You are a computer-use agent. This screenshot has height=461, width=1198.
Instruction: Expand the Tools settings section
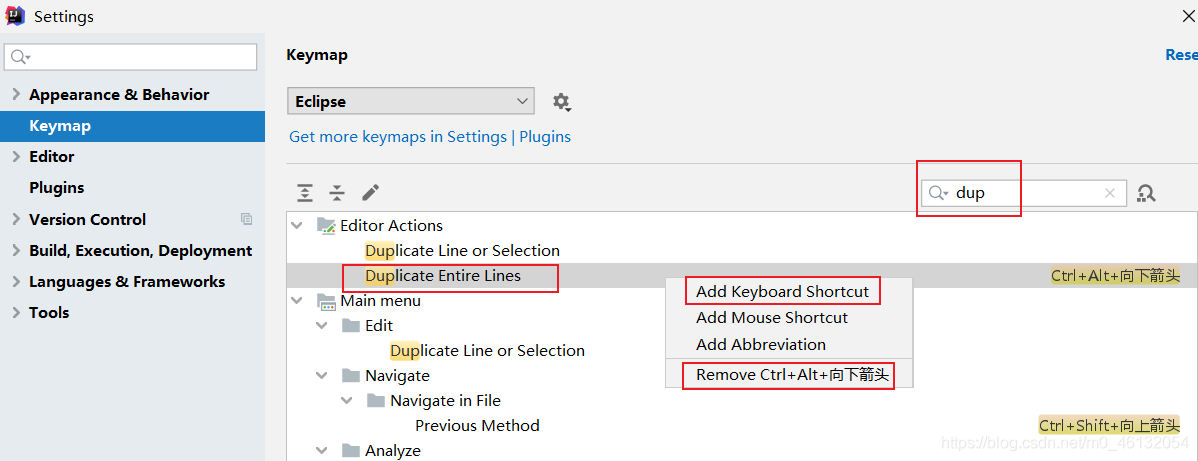click(x=17, y=313)
